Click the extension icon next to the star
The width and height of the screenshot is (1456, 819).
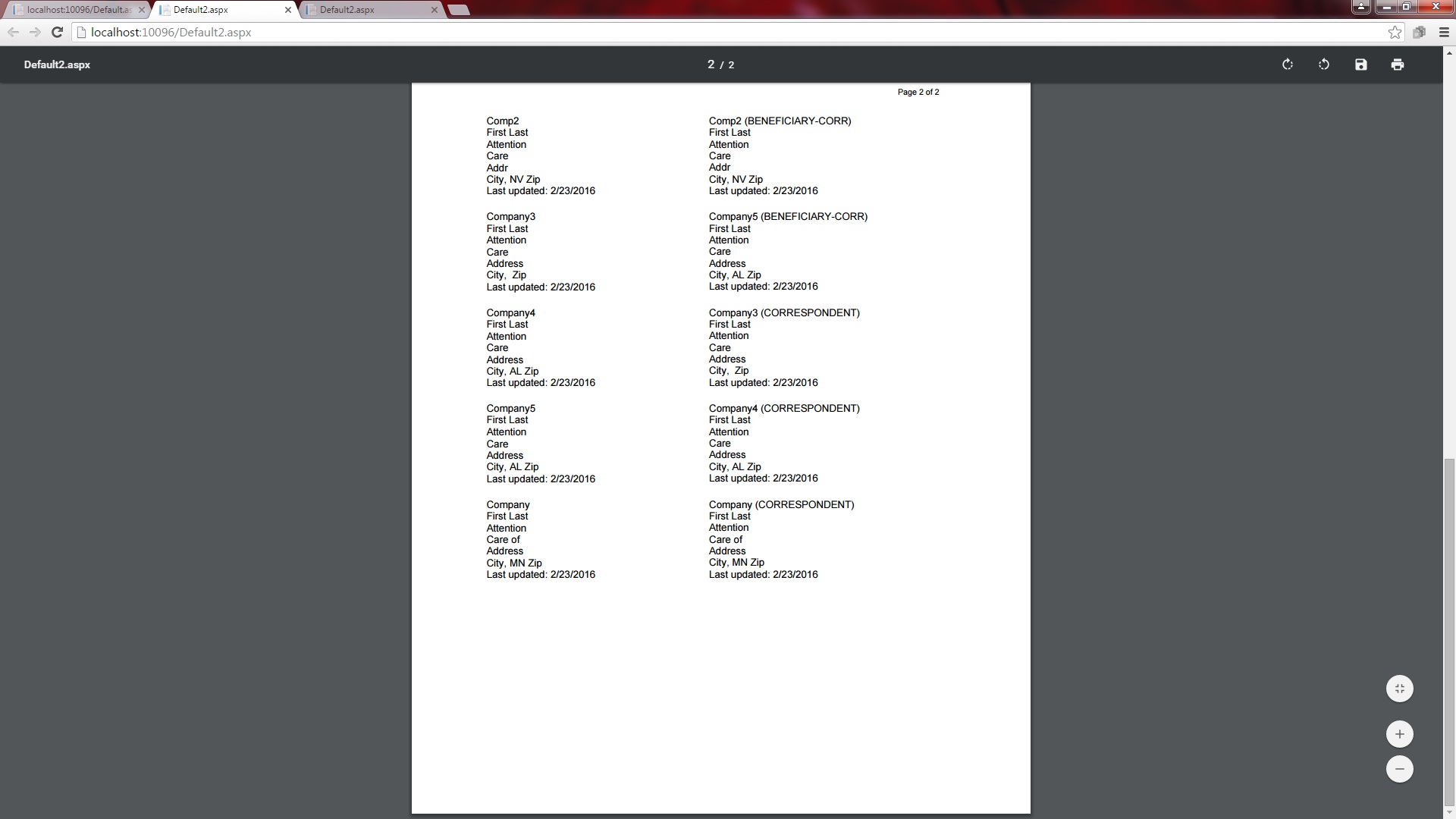coord(1419,32)
